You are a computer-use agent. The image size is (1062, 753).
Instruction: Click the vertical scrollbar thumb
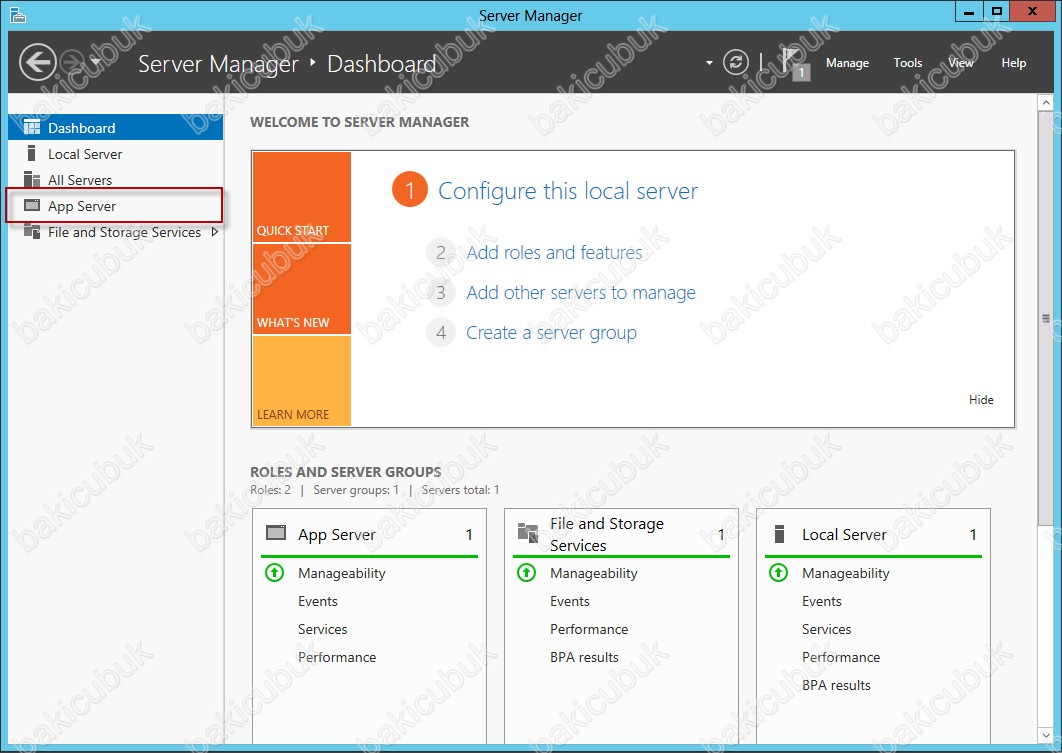[1045, 317]
